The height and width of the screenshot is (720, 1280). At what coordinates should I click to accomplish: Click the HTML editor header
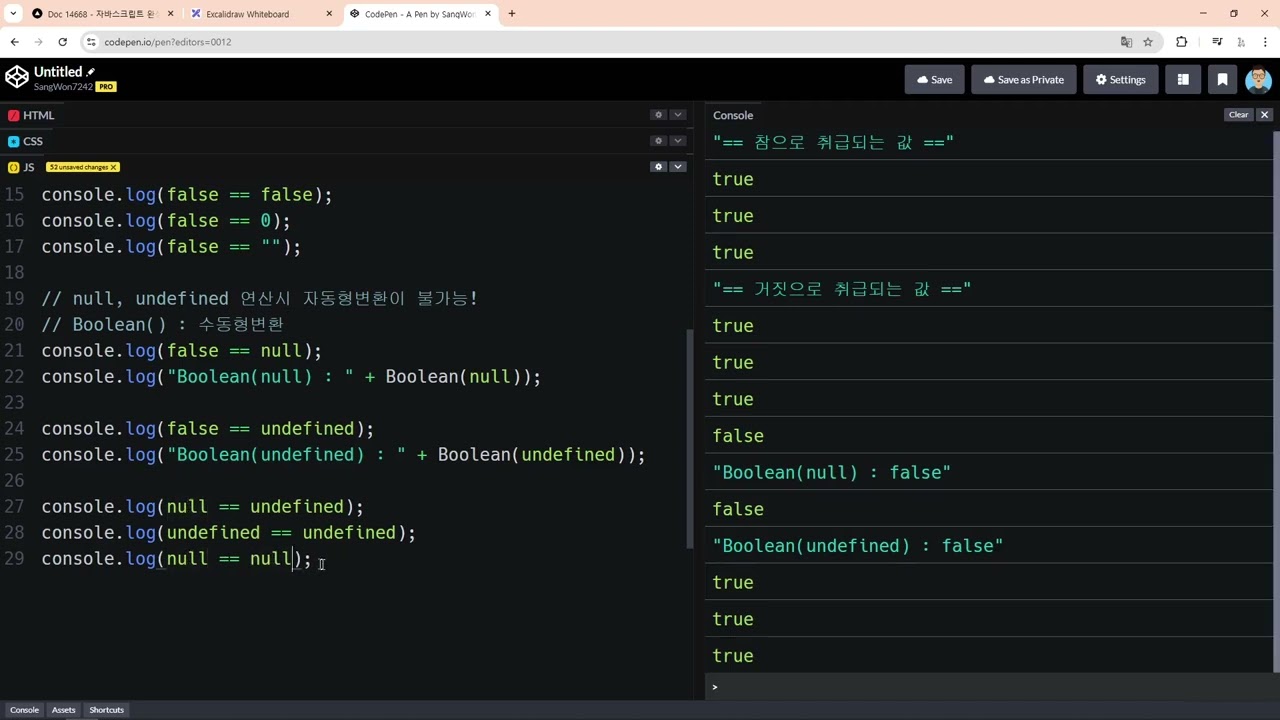pyautogui.click(x=31, y=115)
